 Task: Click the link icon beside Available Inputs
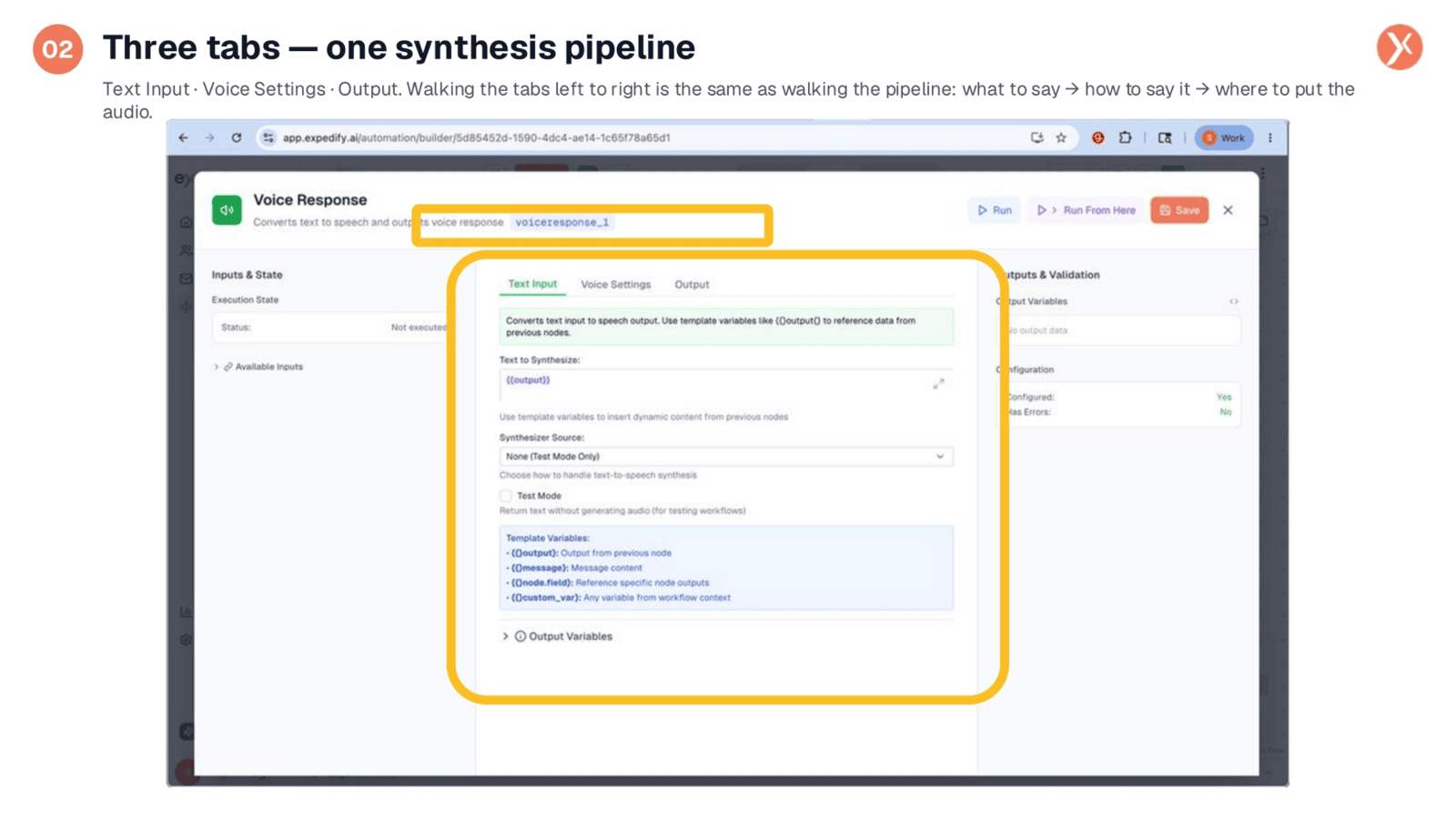[228, 367]
